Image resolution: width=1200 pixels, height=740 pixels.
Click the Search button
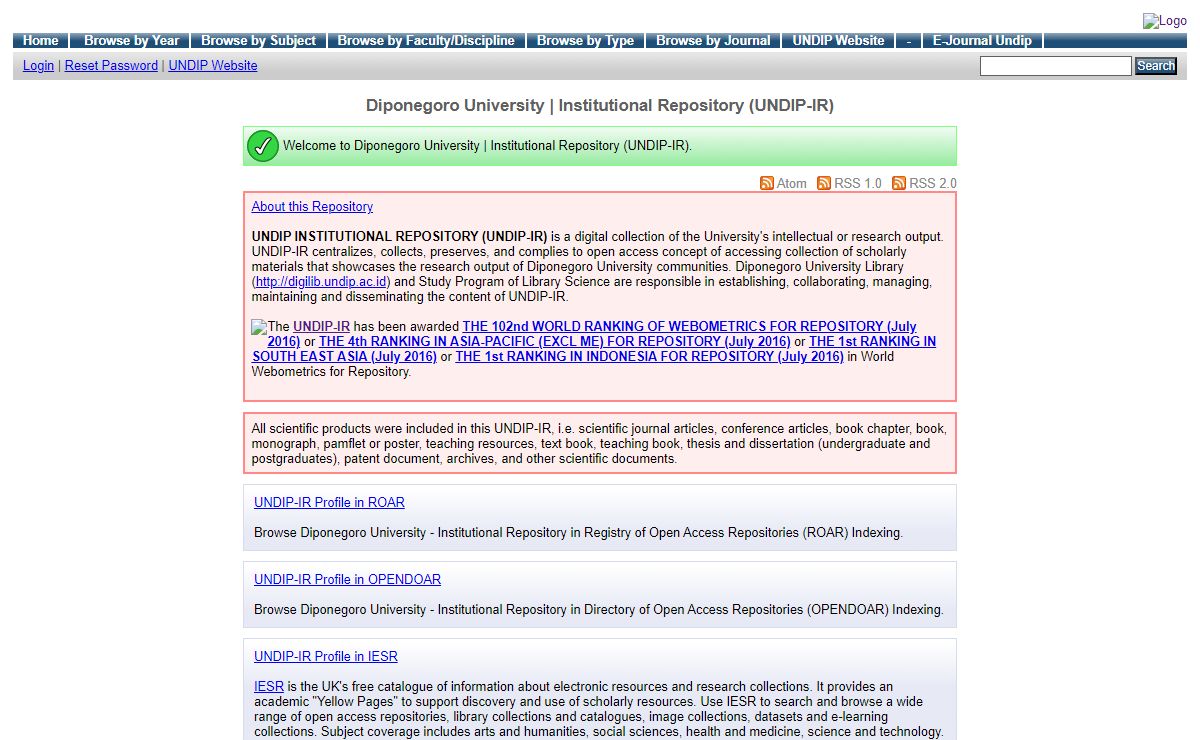tap(1156, 66)
